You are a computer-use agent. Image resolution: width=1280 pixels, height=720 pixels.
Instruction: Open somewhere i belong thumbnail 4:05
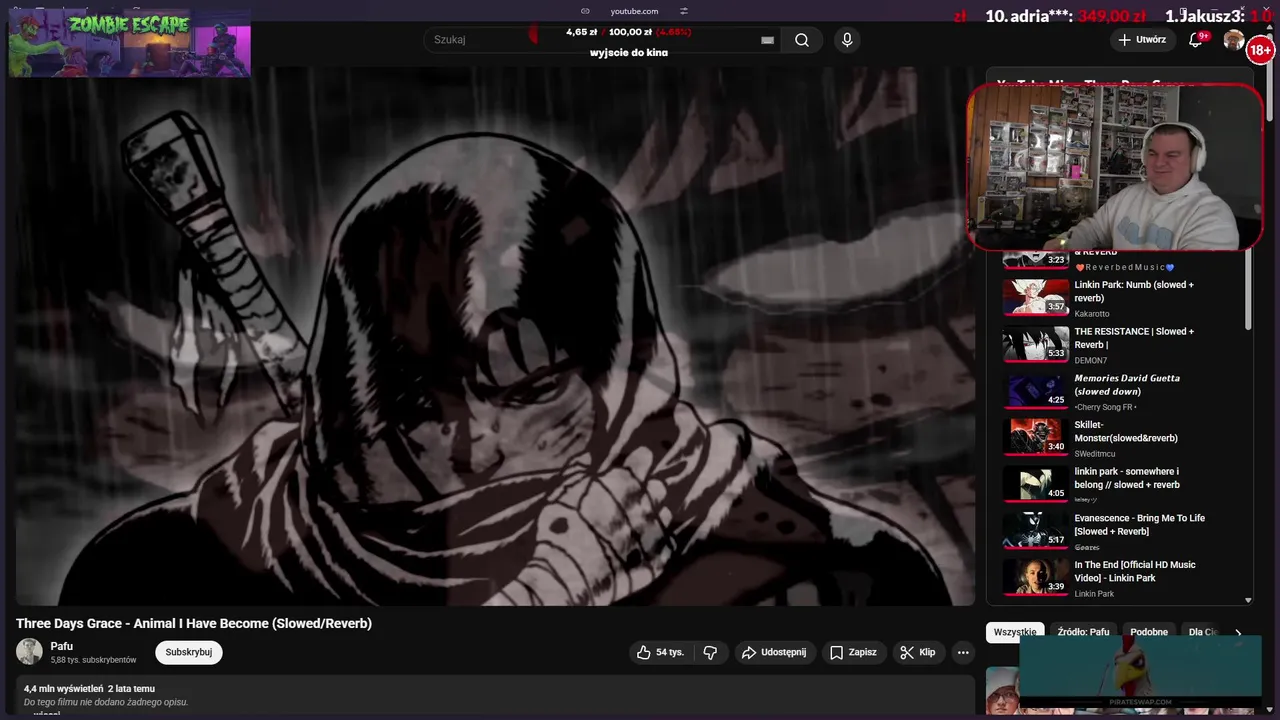[x=1036, y=483]
